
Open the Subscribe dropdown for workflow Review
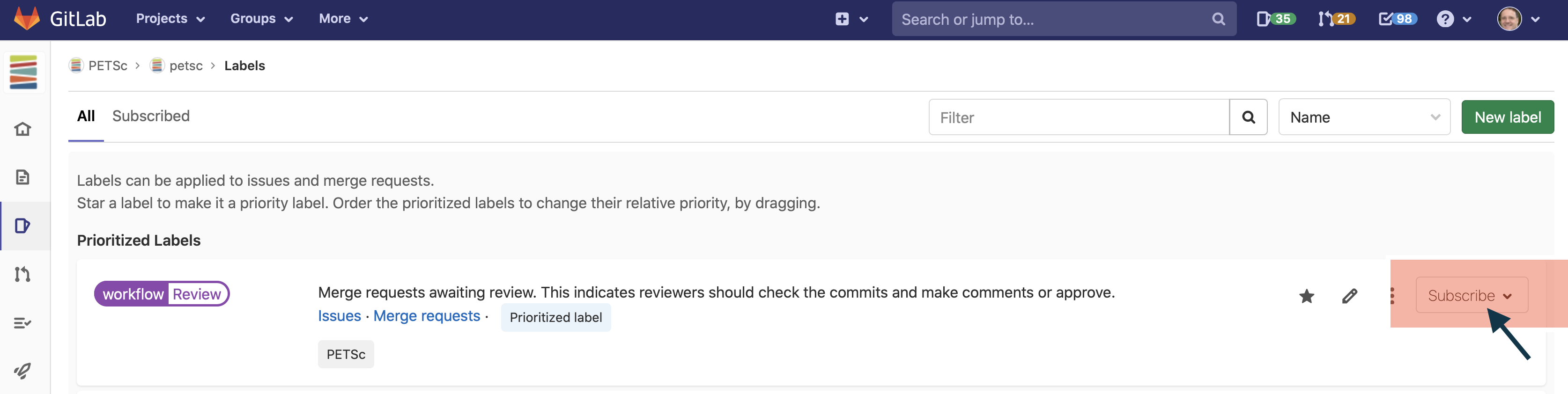(1471, 296)
